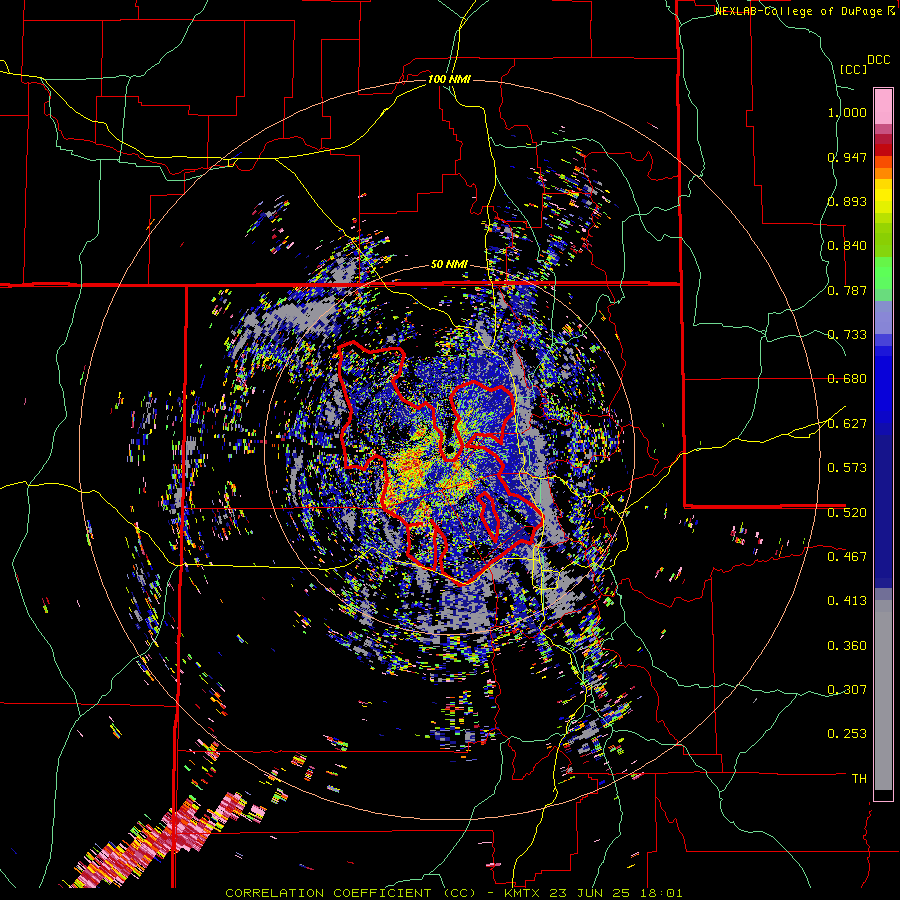Image resolution: width=900 pixels, height=900 pixels.
Task: Select the 0.360 scale value
Action: coord(847,646)
